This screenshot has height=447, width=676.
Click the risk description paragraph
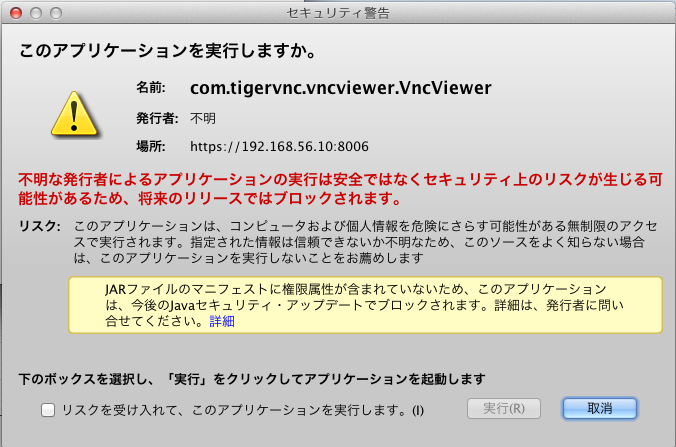click(365, 242)
